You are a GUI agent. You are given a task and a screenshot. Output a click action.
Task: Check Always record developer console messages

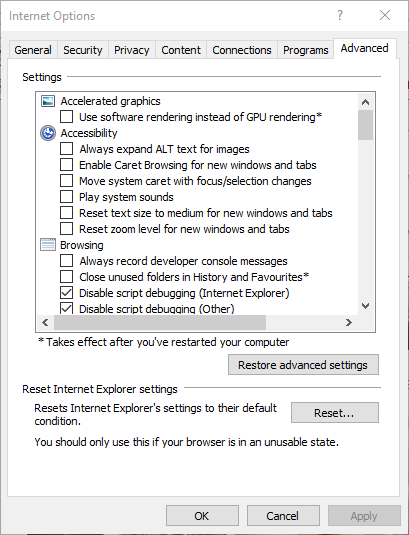67,261
